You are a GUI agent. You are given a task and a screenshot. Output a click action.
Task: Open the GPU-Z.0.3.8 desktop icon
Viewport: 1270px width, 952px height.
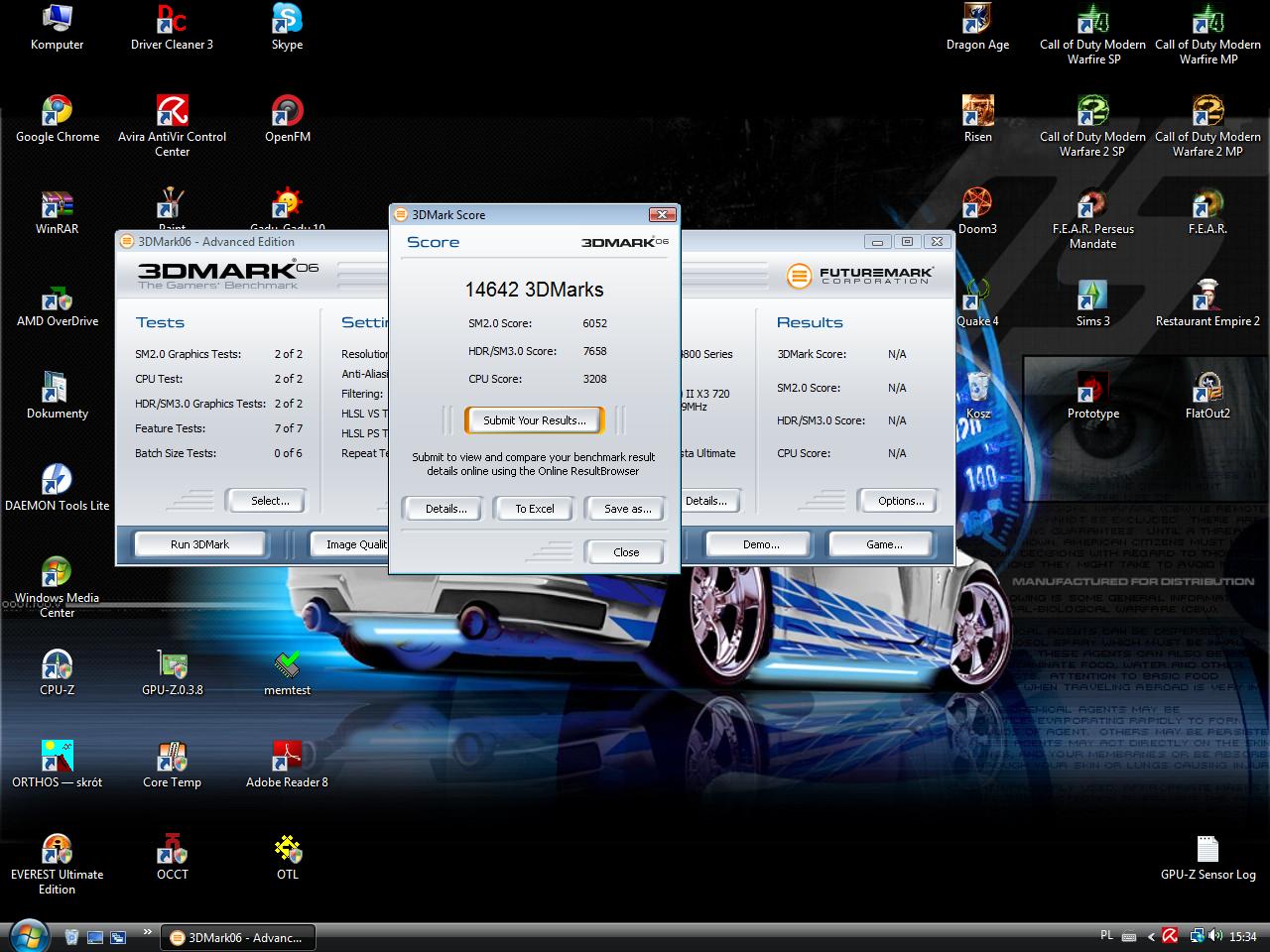click(172, 672)
